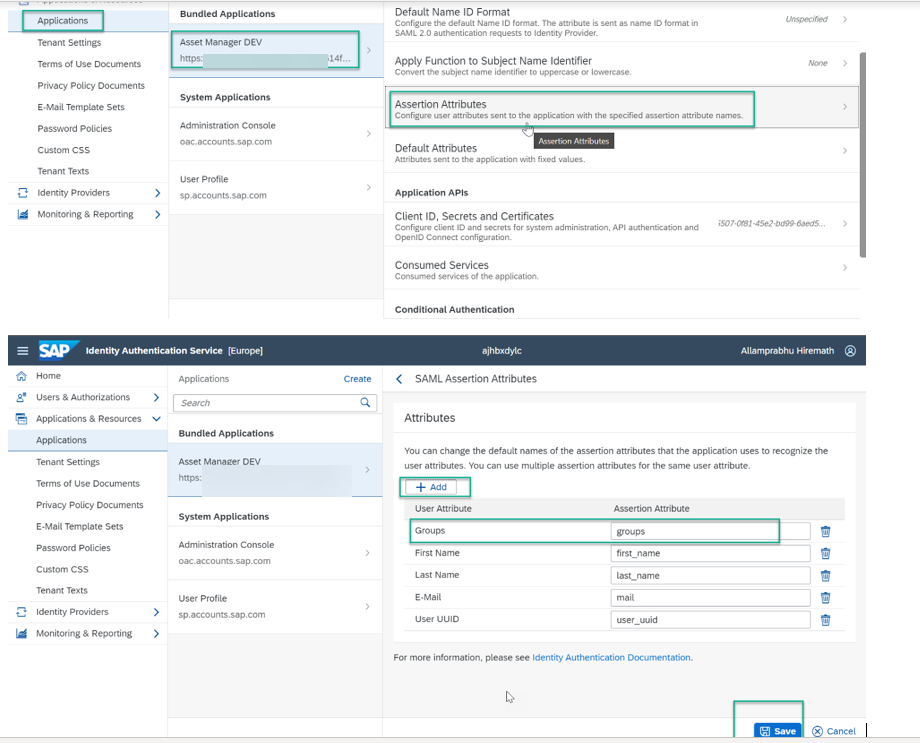Click the SAP logo in the header
920x743 pixels.
click(x=58, y=350)
